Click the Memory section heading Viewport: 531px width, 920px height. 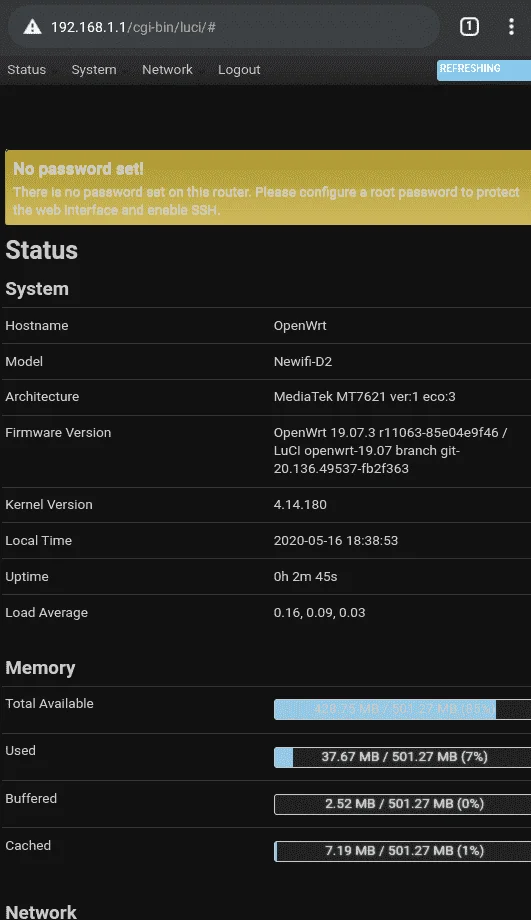pyautogui.click(x=40, y=668)
